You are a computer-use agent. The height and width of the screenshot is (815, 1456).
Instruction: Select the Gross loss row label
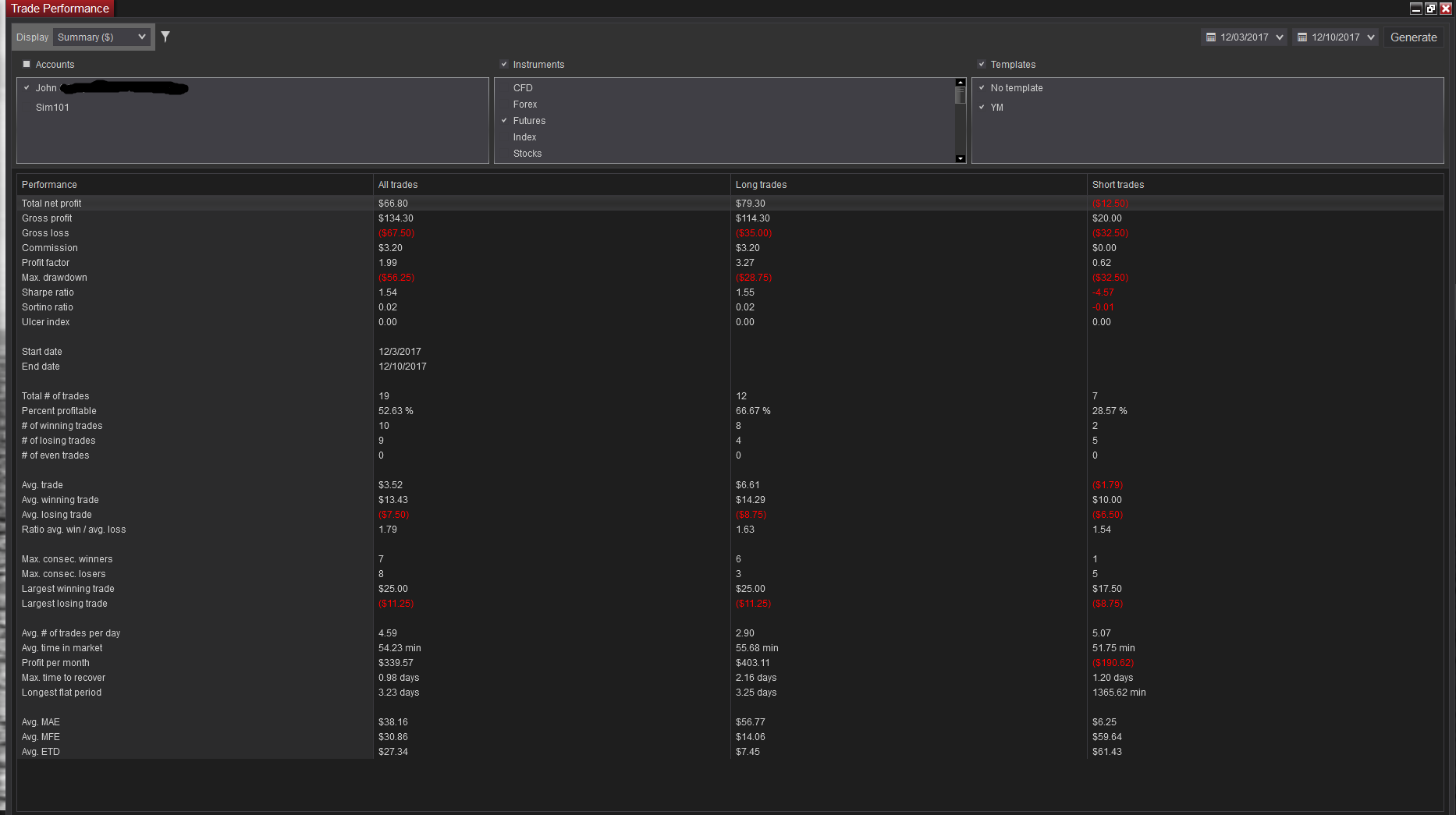(x=45, y=233)
